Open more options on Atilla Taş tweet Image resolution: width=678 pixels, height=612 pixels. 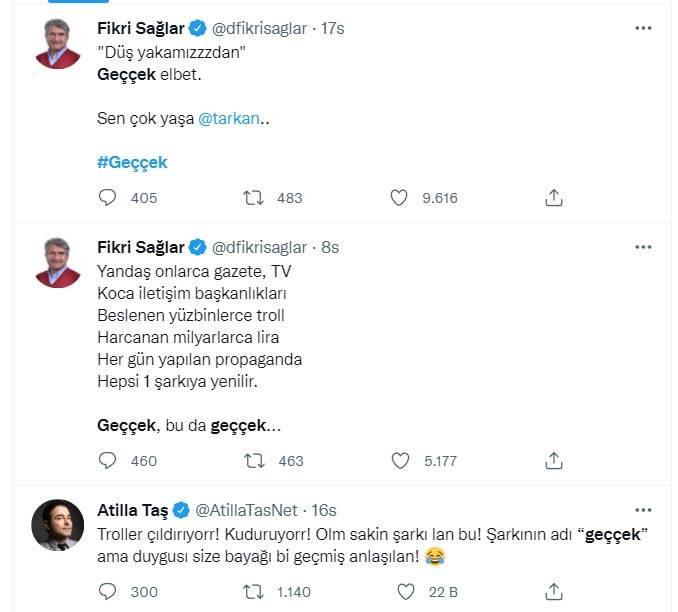click(644, 510)
